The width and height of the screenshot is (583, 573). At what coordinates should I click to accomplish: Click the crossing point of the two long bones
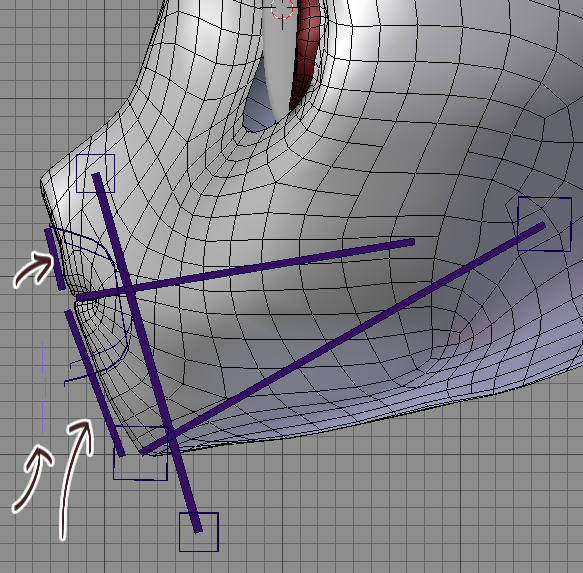pos(128,290)
